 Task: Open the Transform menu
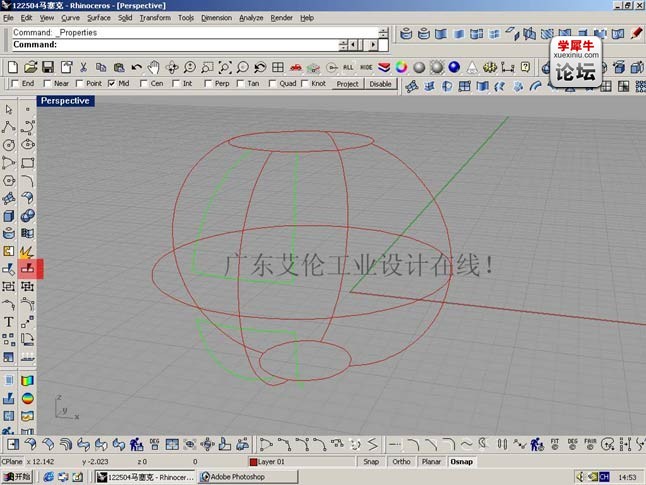click(x=155, y=18)
